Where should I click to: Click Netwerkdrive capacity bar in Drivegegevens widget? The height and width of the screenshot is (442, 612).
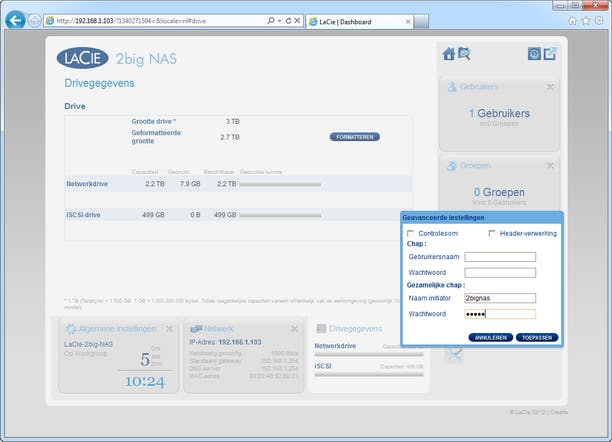click(369, 355)
